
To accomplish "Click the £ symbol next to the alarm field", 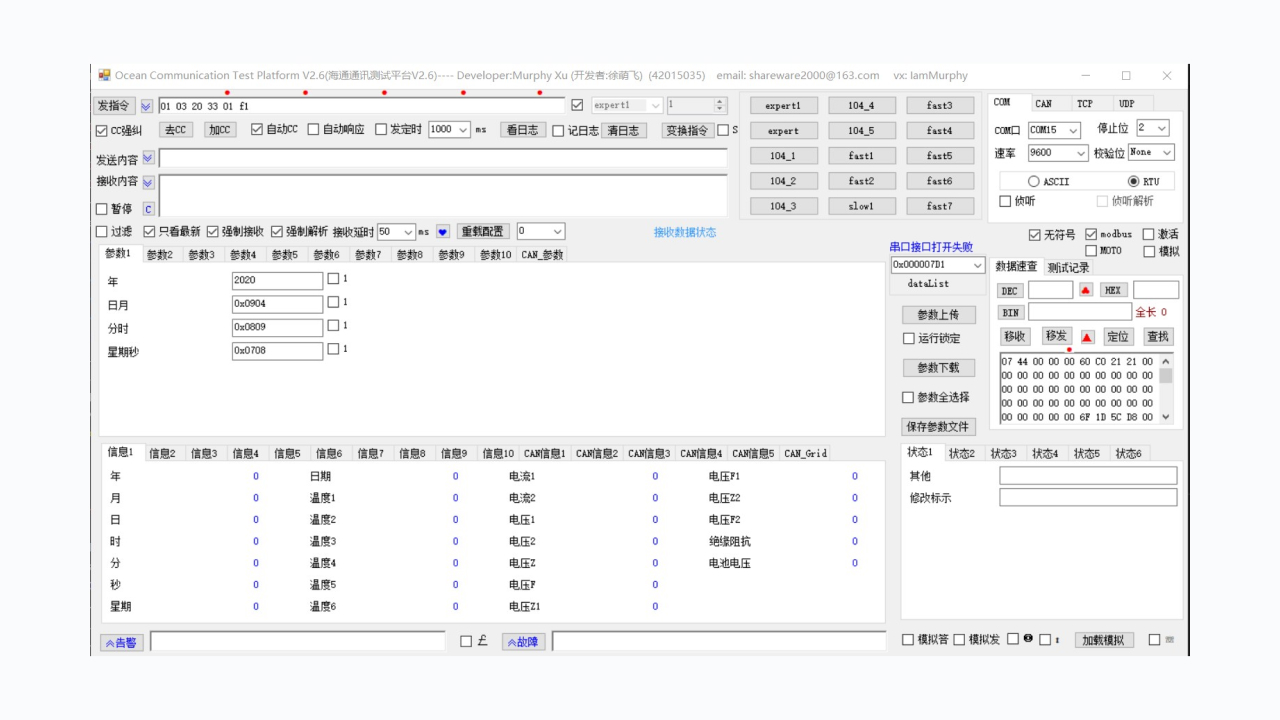I will 482,641.
